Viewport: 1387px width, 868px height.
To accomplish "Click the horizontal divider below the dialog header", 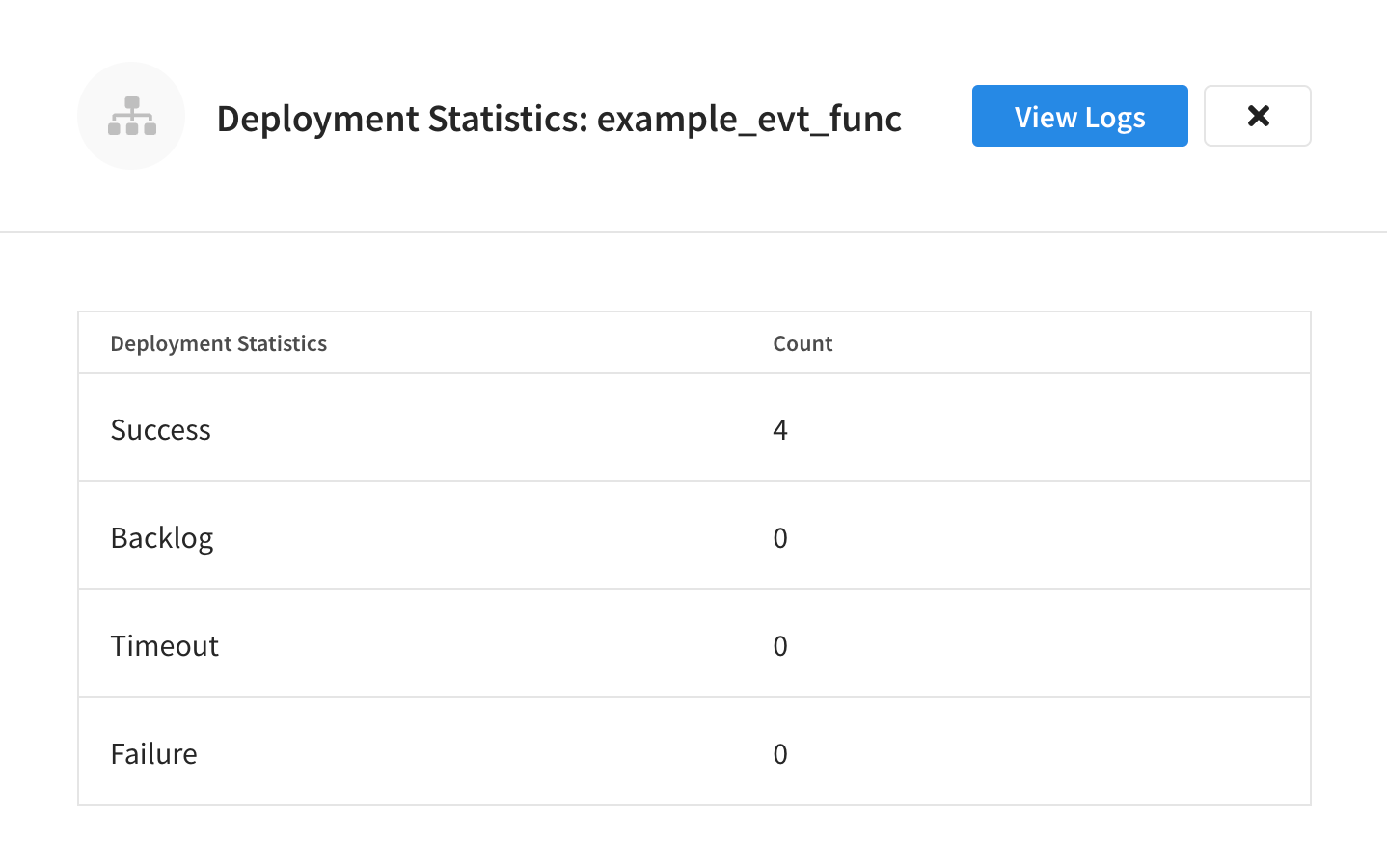I will [693, 232].
